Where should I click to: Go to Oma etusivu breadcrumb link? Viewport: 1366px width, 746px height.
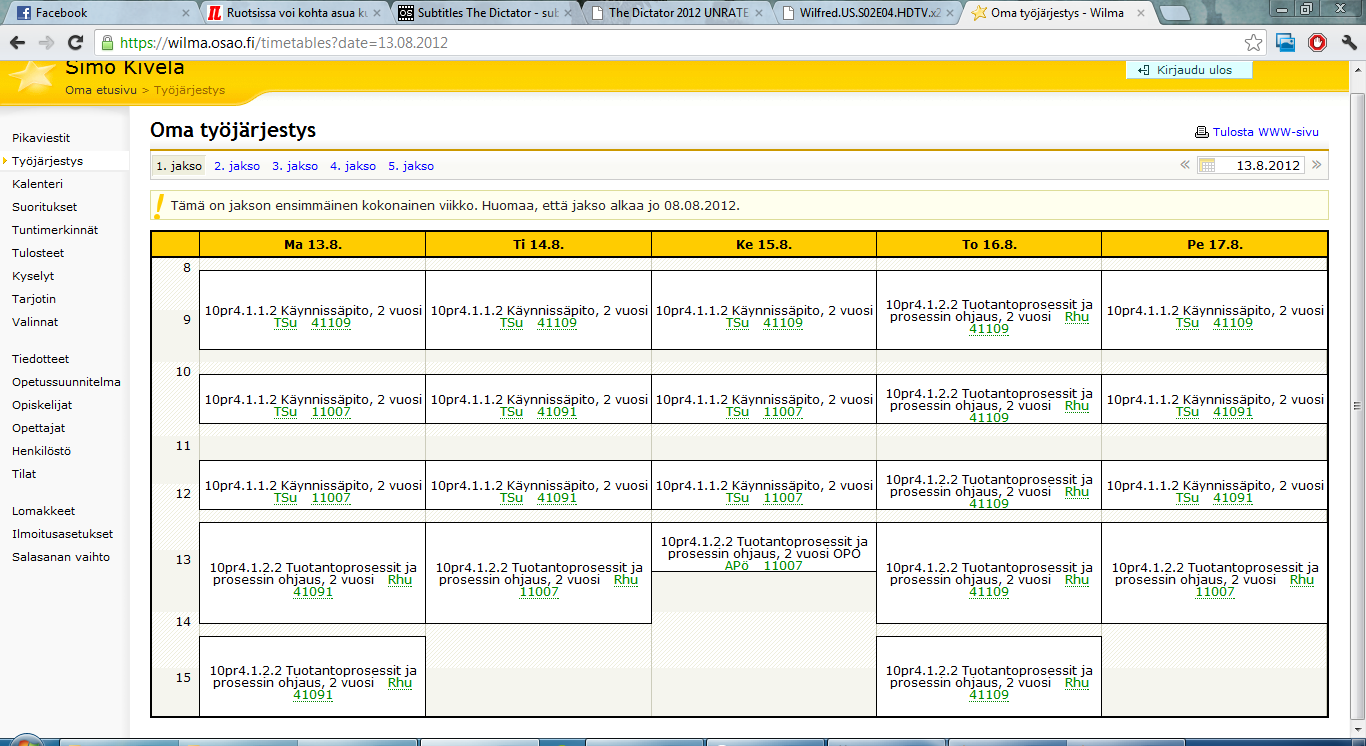(101, 90)
